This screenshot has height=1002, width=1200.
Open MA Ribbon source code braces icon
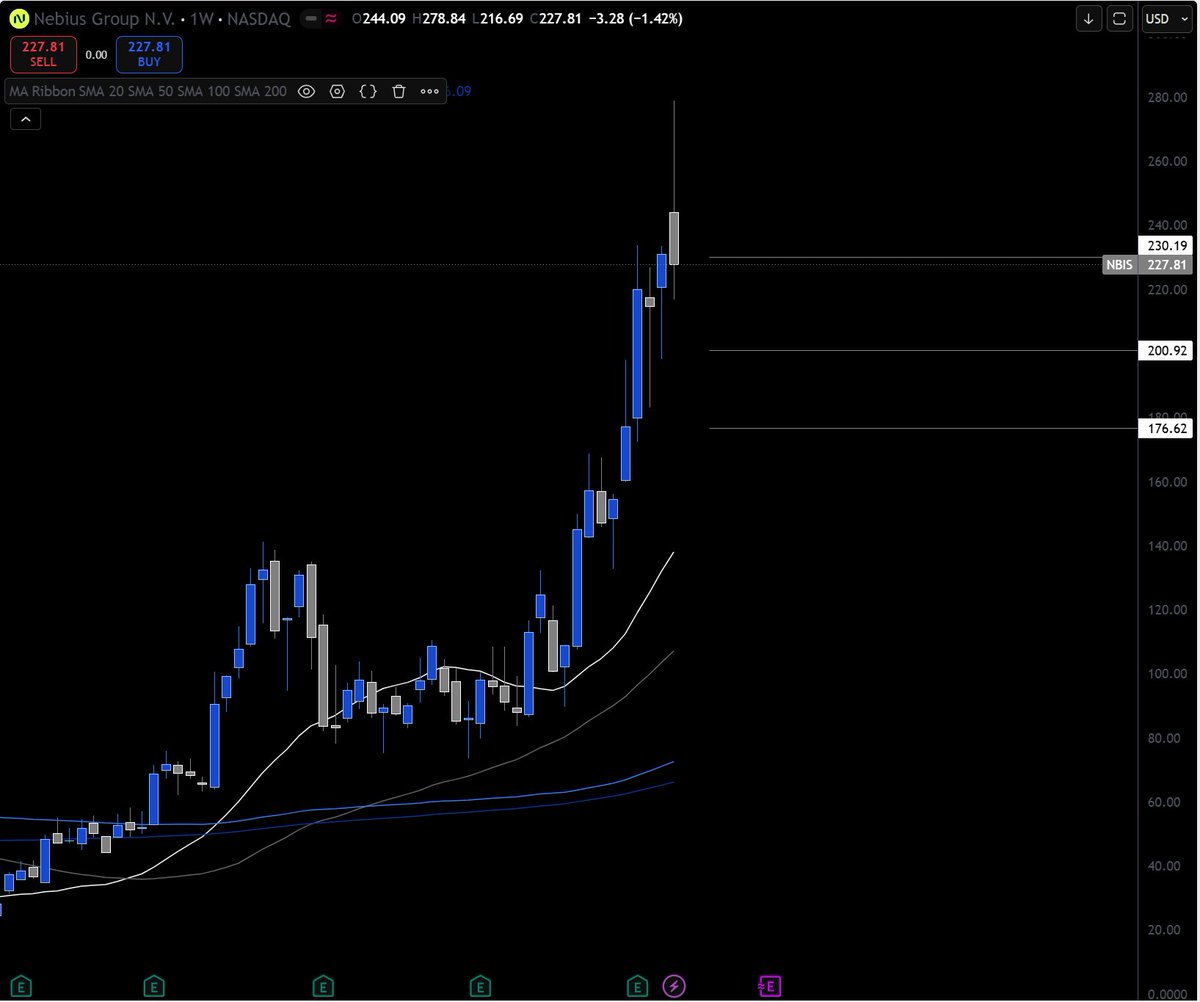(368, 91)
